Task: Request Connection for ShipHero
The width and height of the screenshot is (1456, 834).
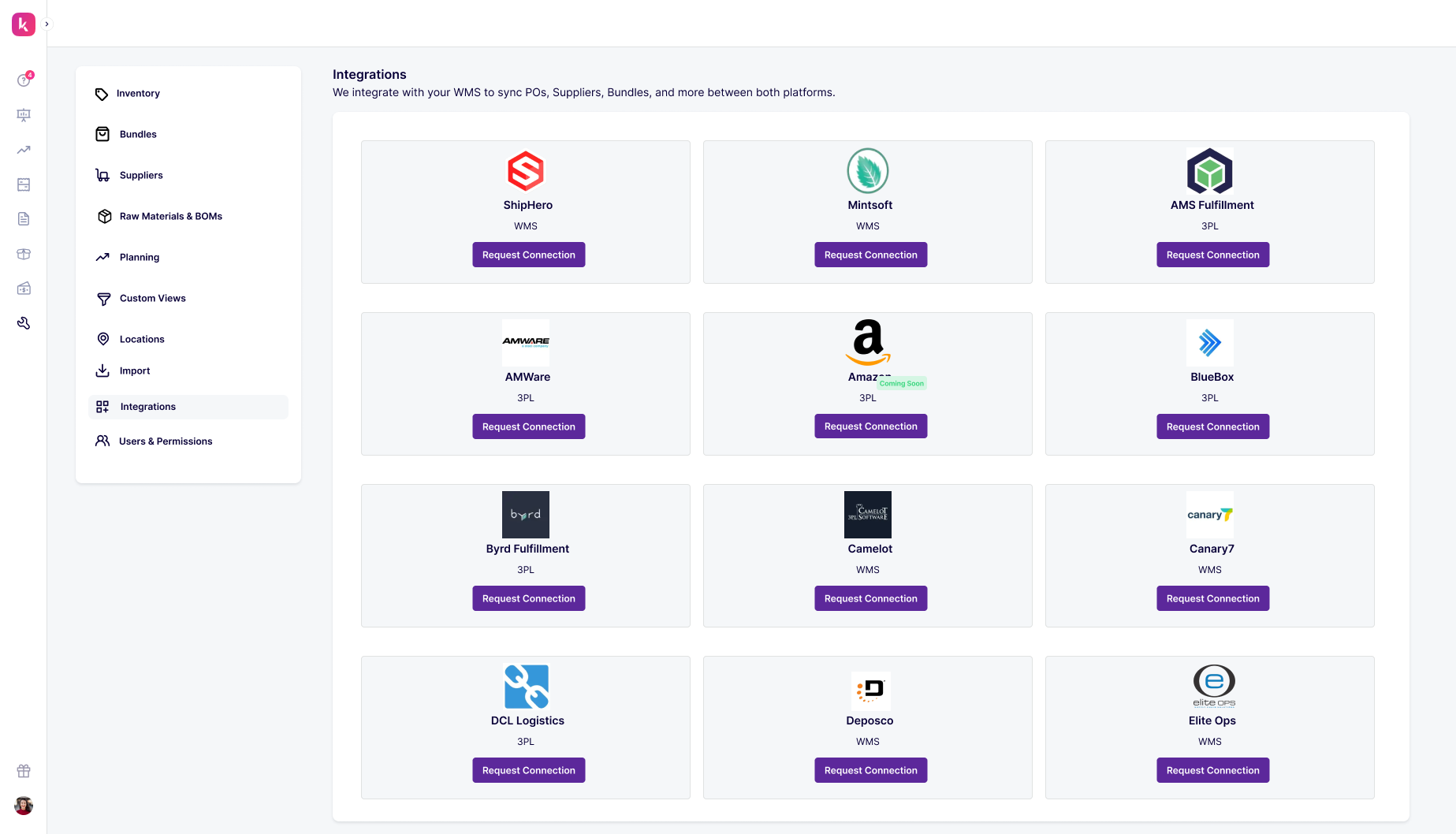Action: coord(529,255)
